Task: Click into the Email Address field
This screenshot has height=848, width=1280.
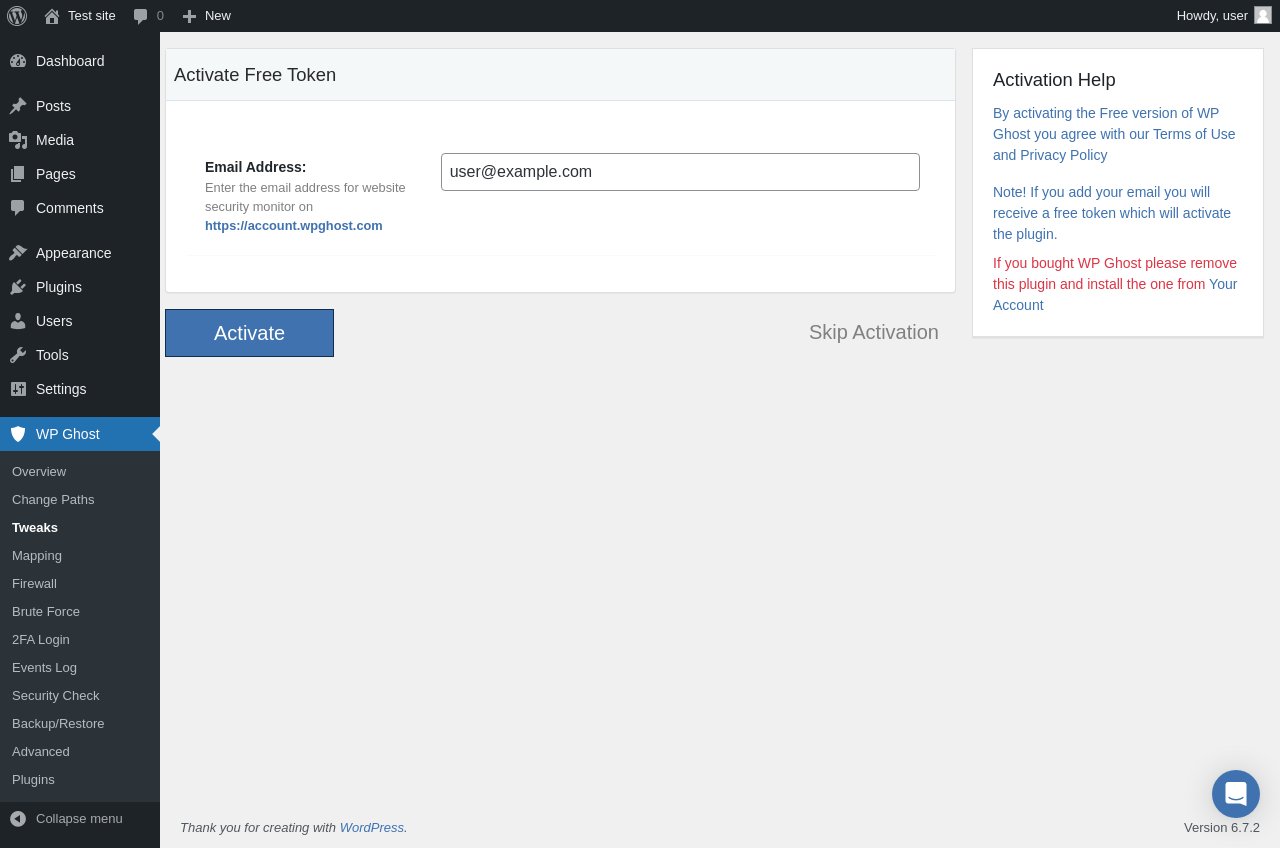Action: click(x=680, y=172)
